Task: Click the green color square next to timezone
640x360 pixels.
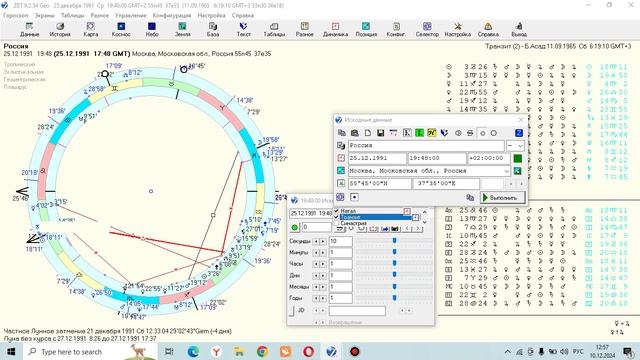Action: [x=517, y=158]
